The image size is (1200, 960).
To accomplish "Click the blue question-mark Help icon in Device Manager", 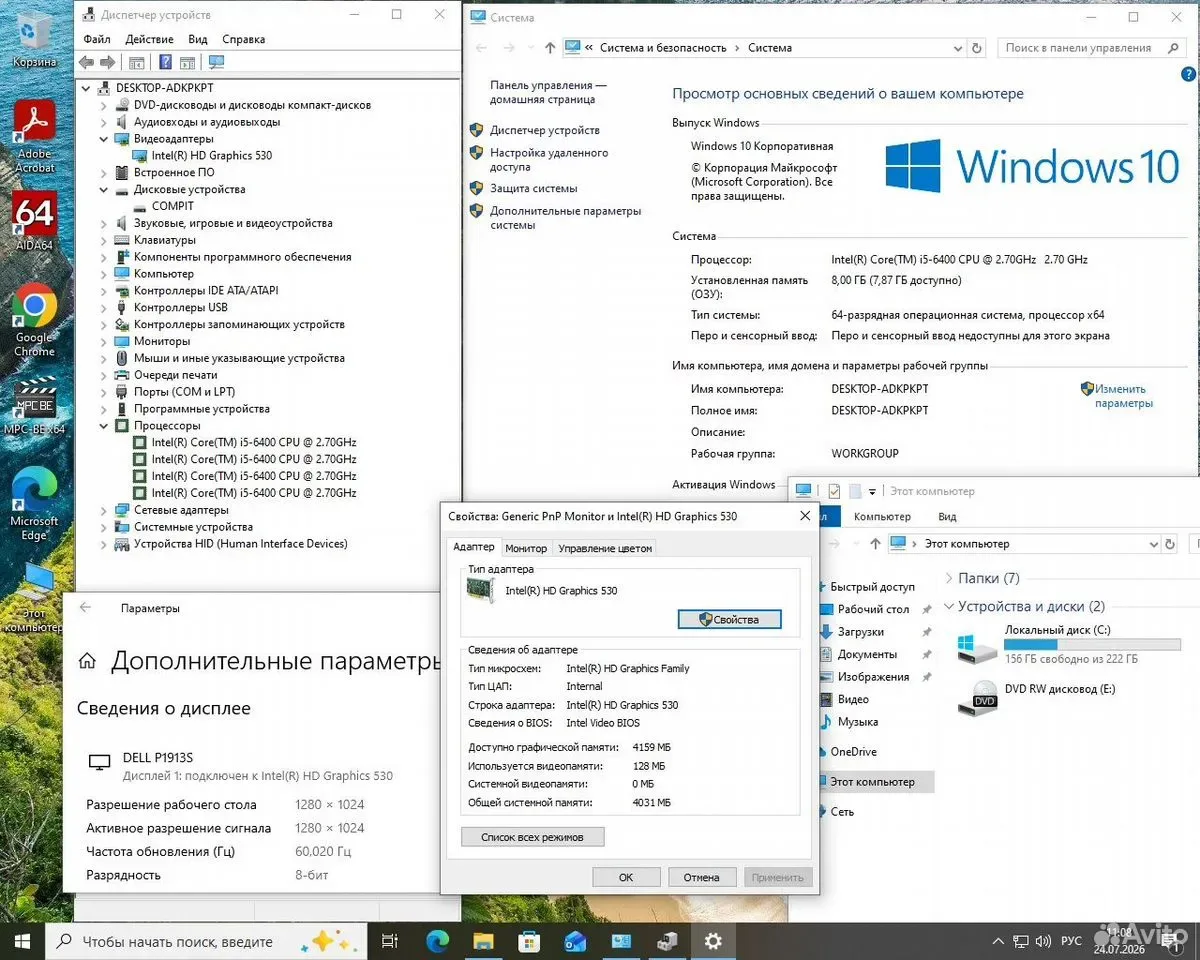I will tap(165, 62).
